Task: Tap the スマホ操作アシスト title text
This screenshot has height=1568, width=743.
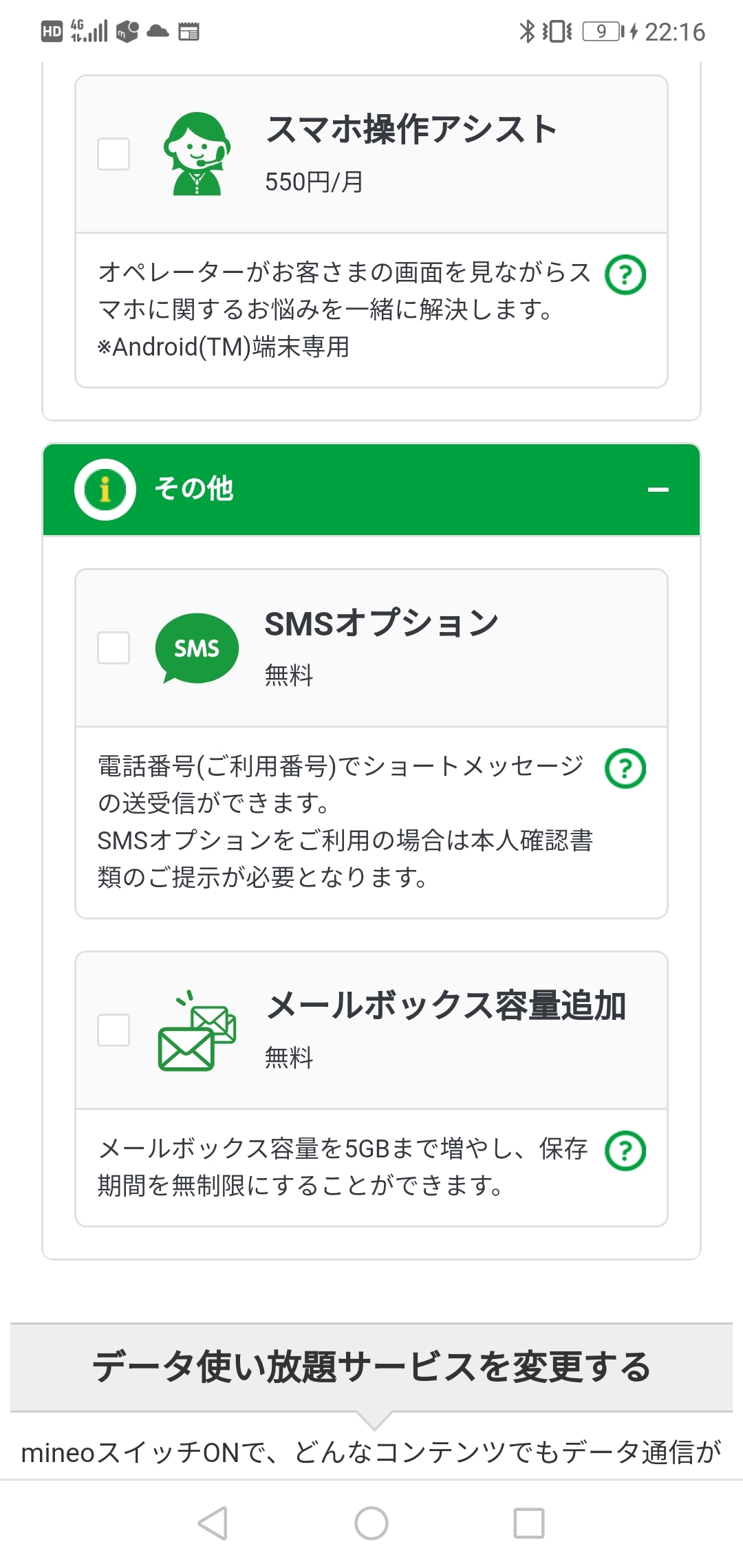Action: 411,130
